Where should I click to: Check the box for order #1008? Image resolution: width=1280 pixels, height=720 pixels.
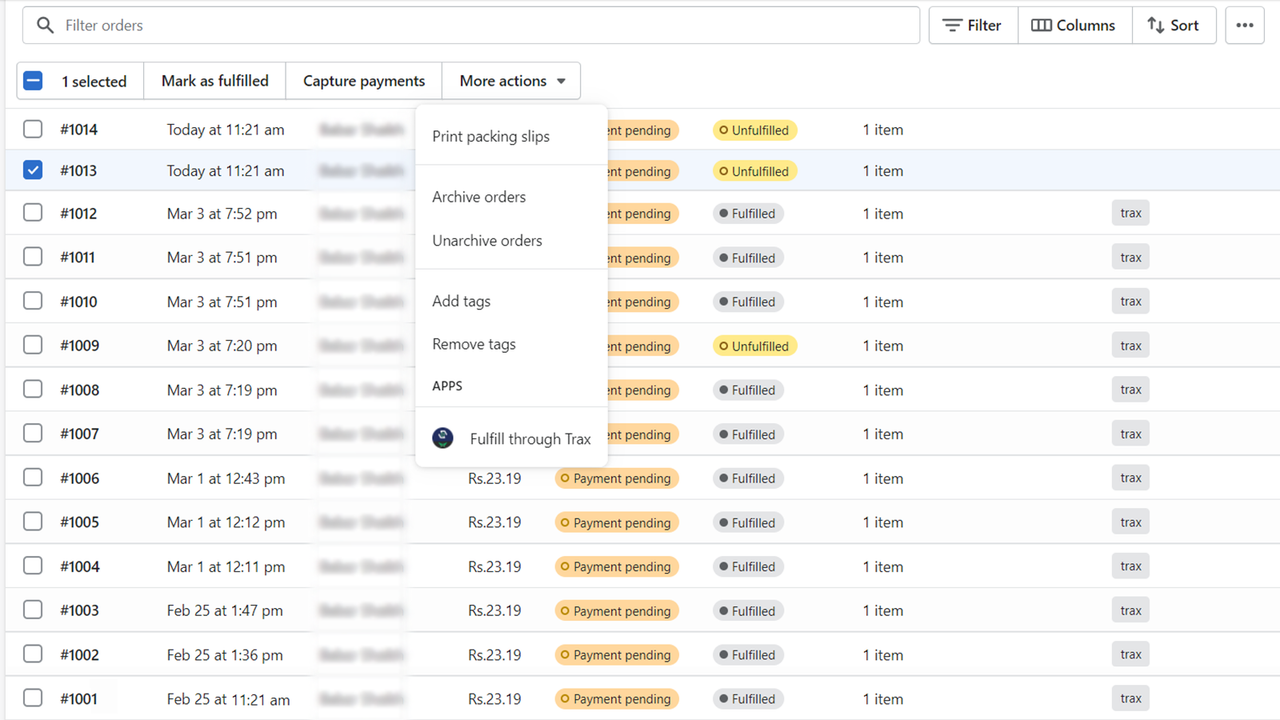[33, 389]
